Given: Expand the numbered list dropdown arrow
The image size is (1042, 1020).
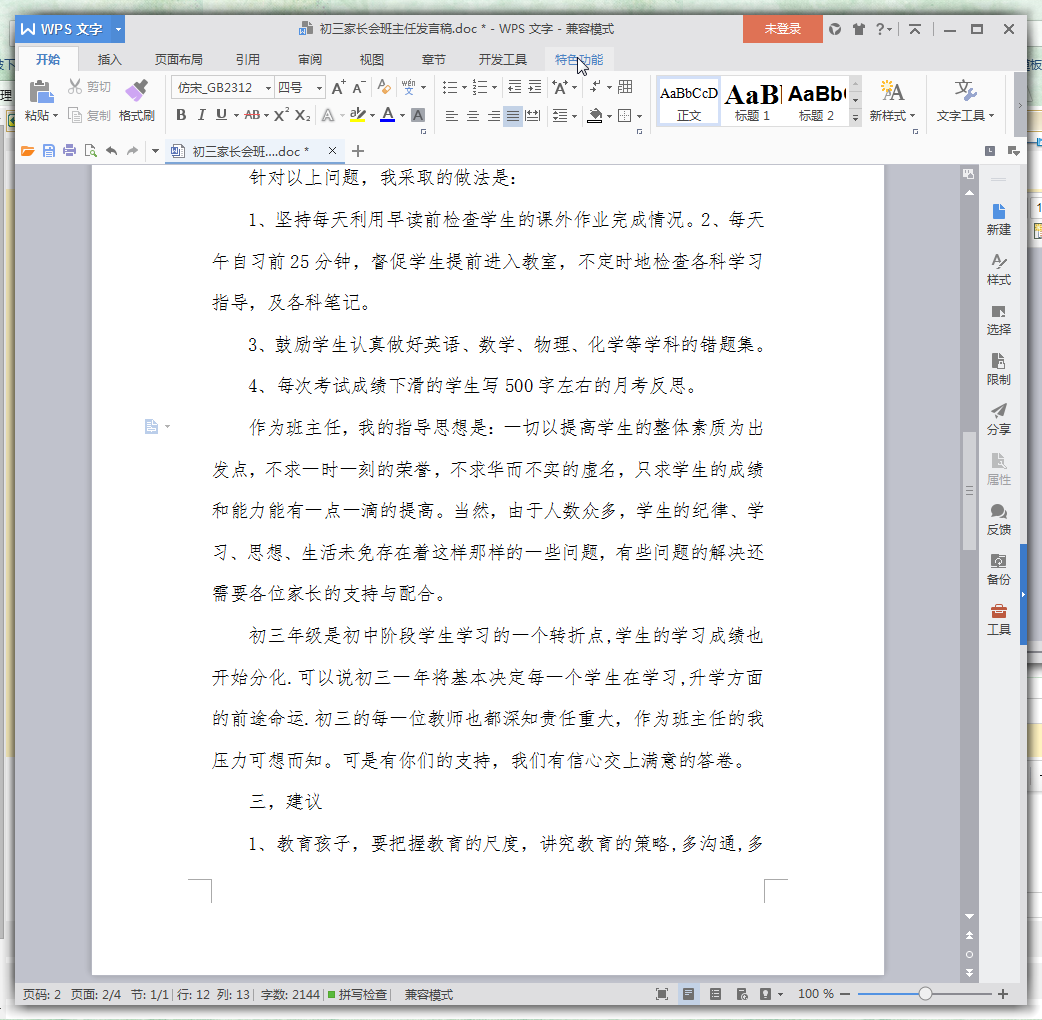Looking at the screenshot, I should [x=494, y=88].
